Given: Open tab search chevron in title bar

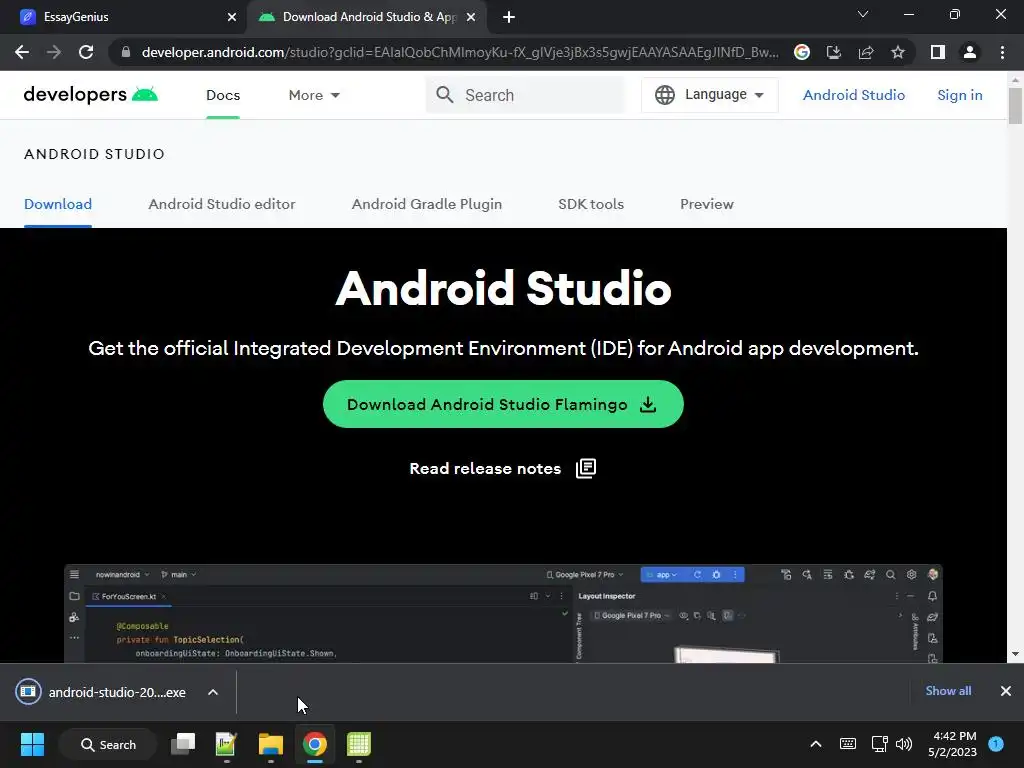Looking at the screenshot, I should (863, 14).
